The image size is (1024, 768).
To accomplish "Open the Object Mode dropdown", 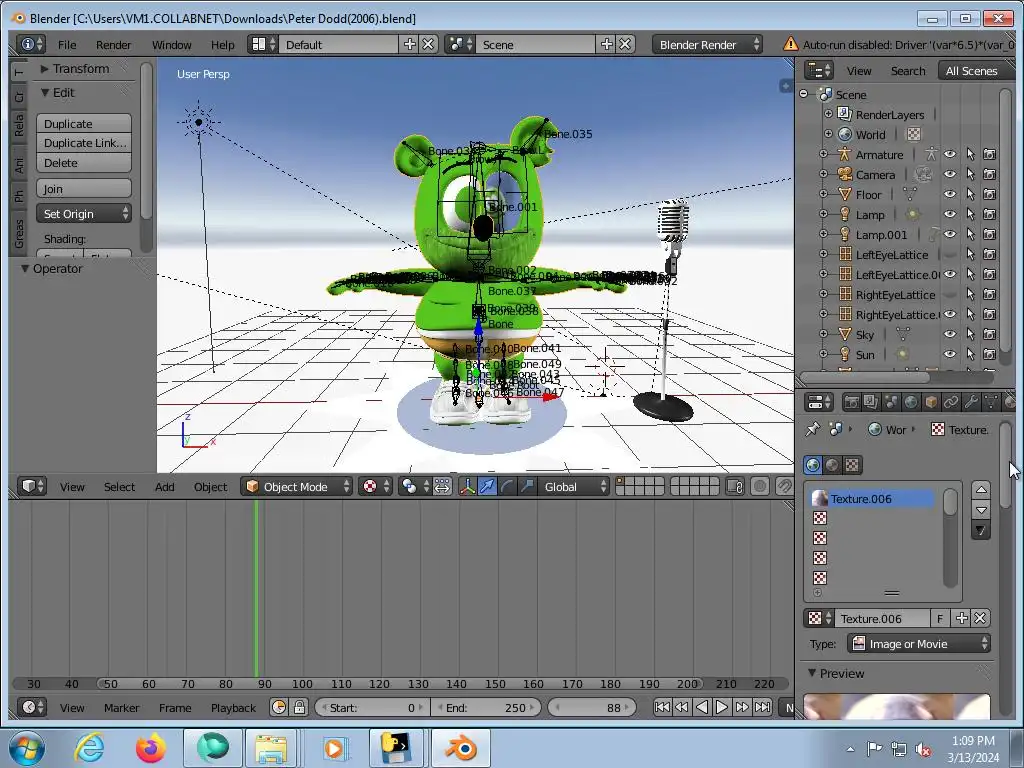I will pyautogui.click(x=296, y=487).
